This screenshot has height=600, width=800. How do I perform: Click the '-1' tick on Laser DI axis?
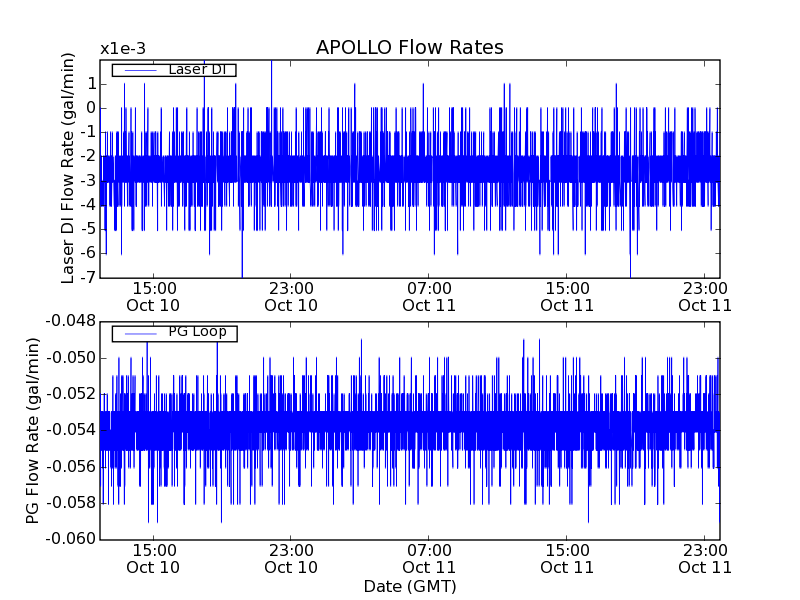tap(89, 132)
